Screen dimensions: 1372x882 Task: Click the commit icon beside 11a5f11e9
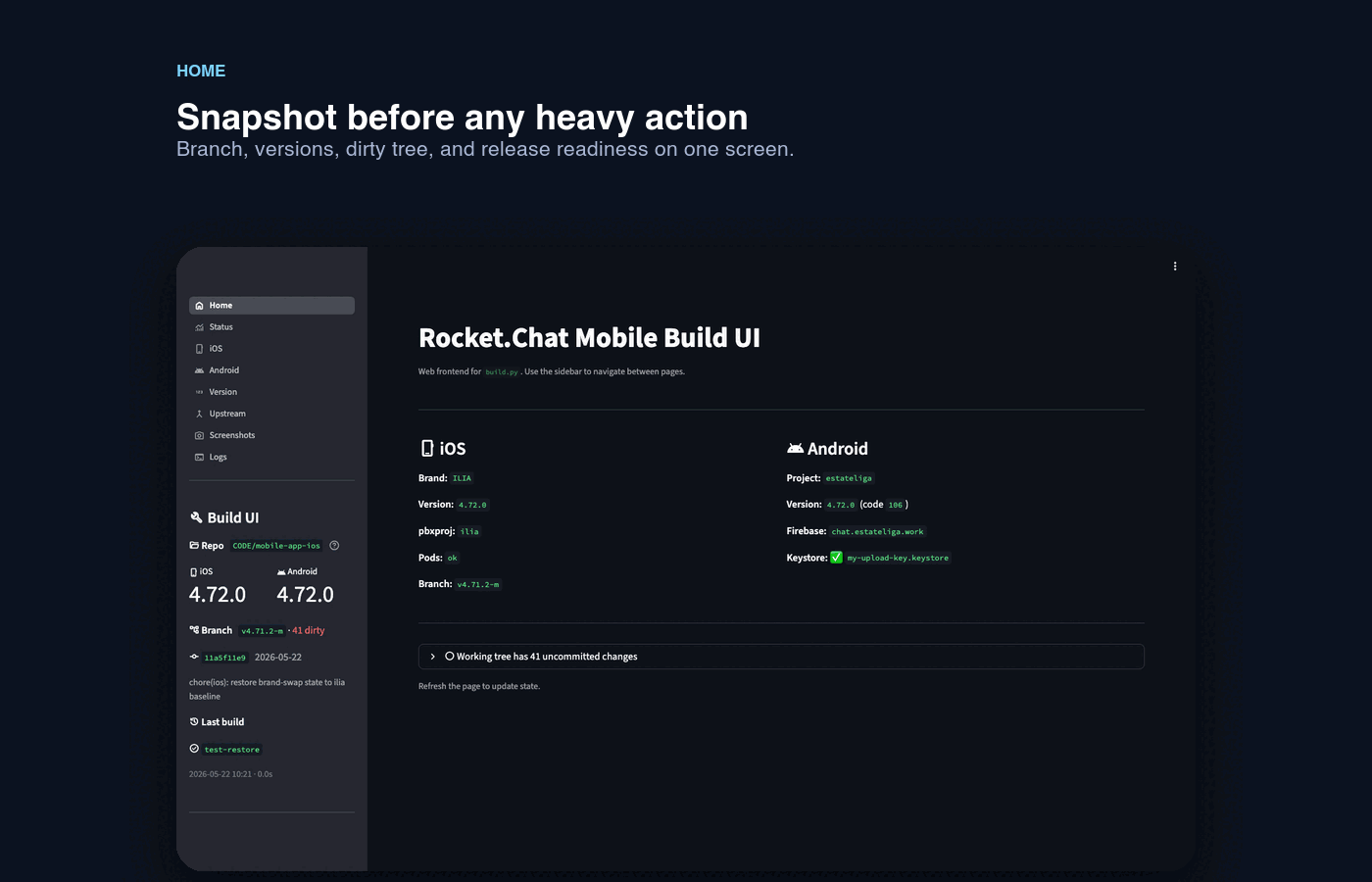(194, 657)
